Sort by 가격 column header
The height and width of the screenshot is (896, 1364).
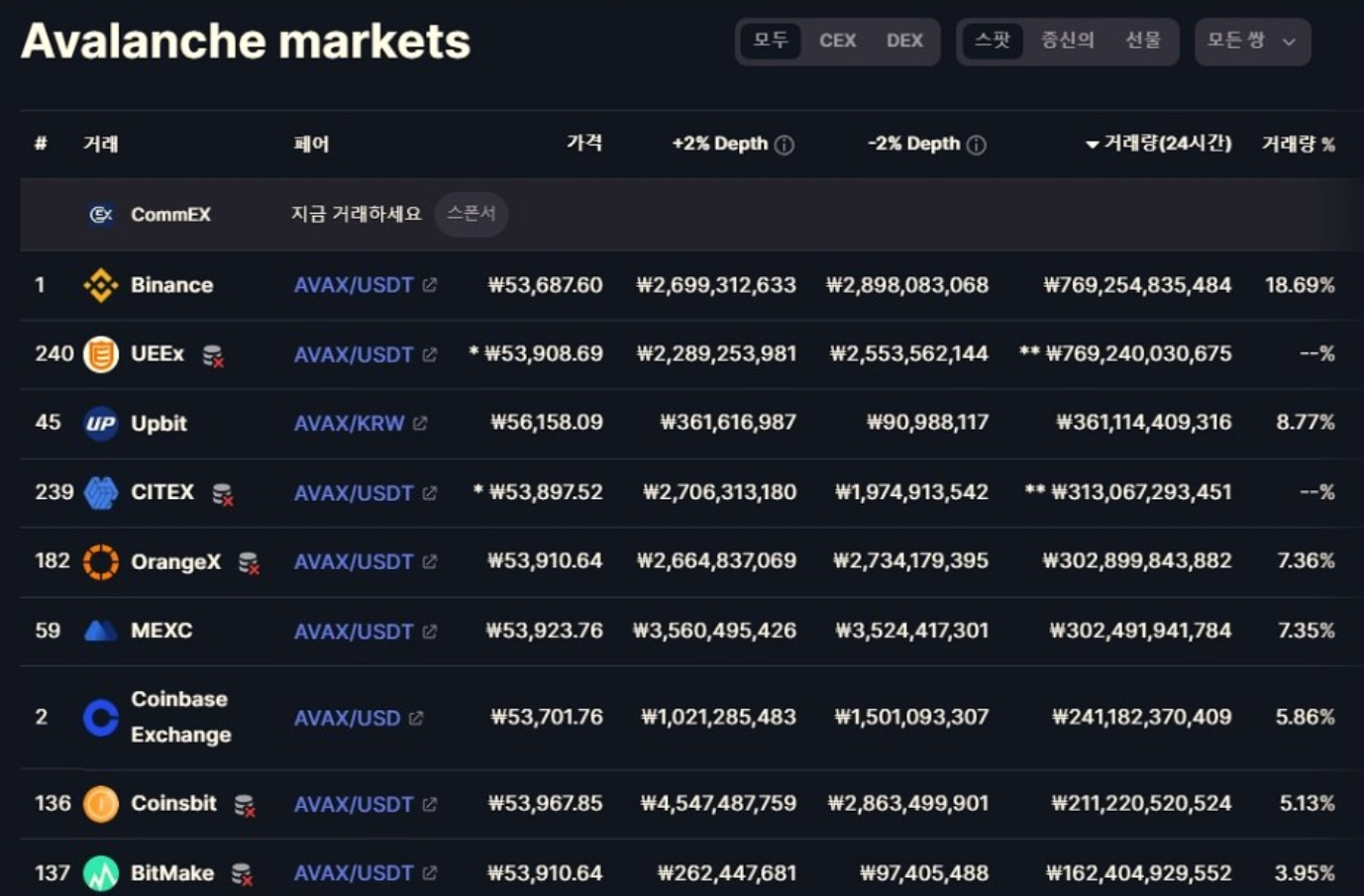click(584, 144)
